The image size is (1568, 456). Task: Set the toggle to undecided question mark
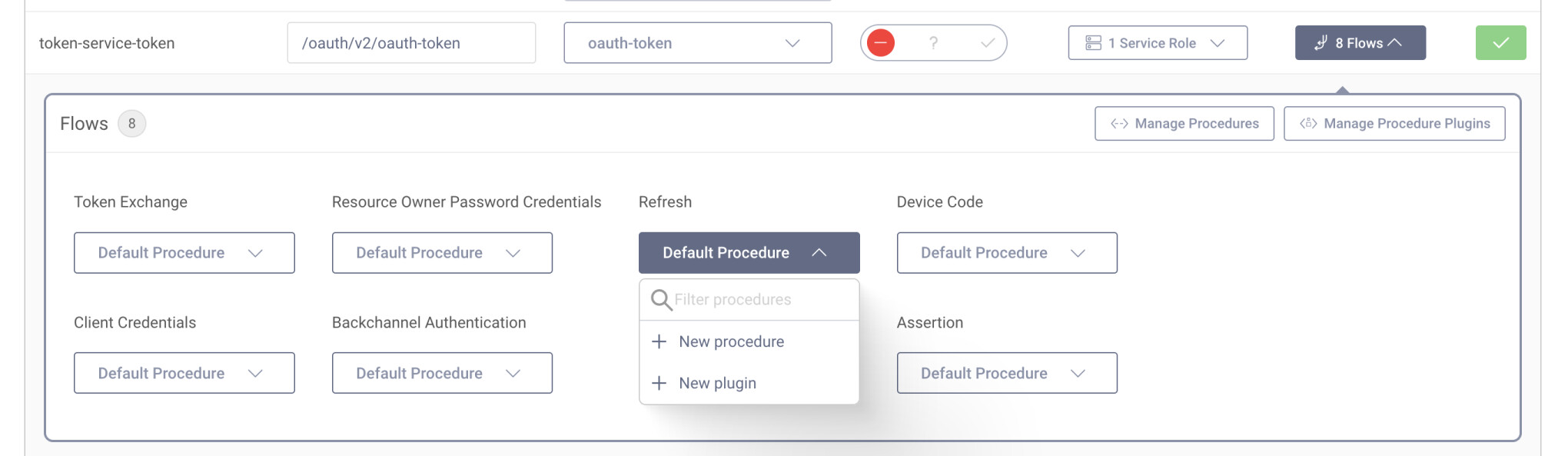(x=933, y=43)
